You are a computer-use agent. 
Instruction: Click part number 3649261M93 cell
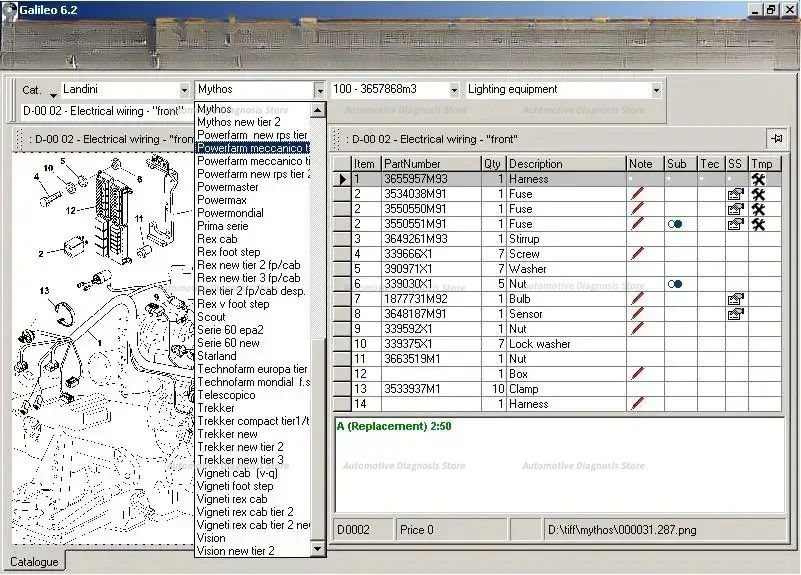click(x=432, y=239)
